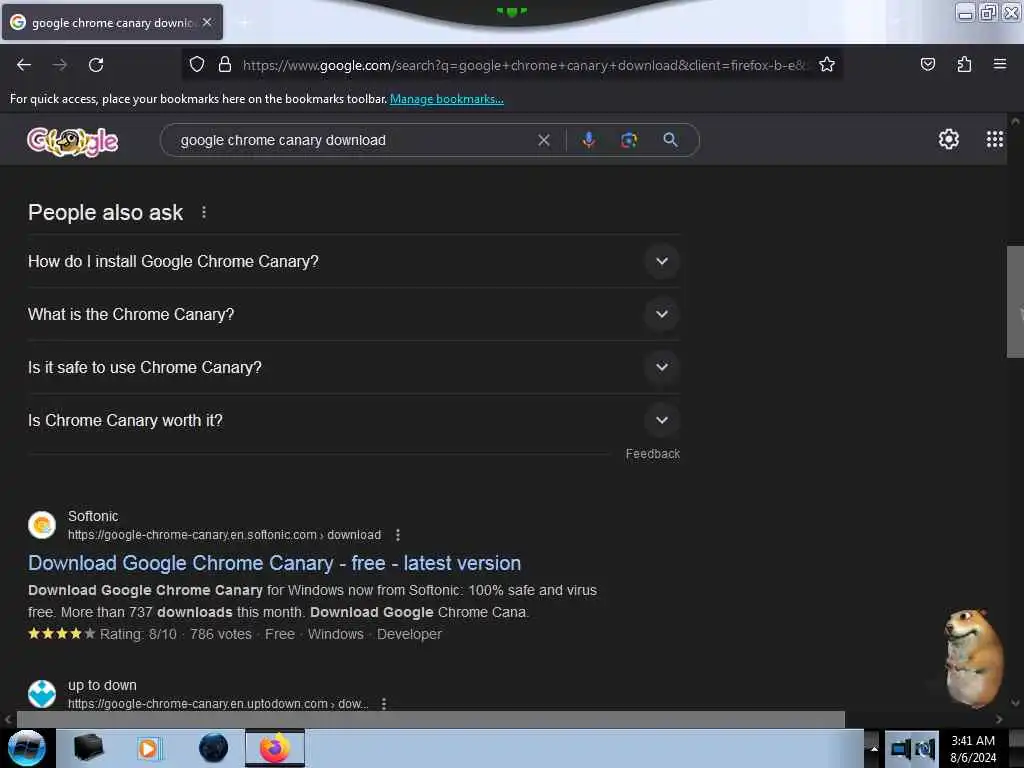The width and height of the screenshot is (1024, 768).
Task: Click the "Rating: 8/10" text
Action: tap(138, 634)
